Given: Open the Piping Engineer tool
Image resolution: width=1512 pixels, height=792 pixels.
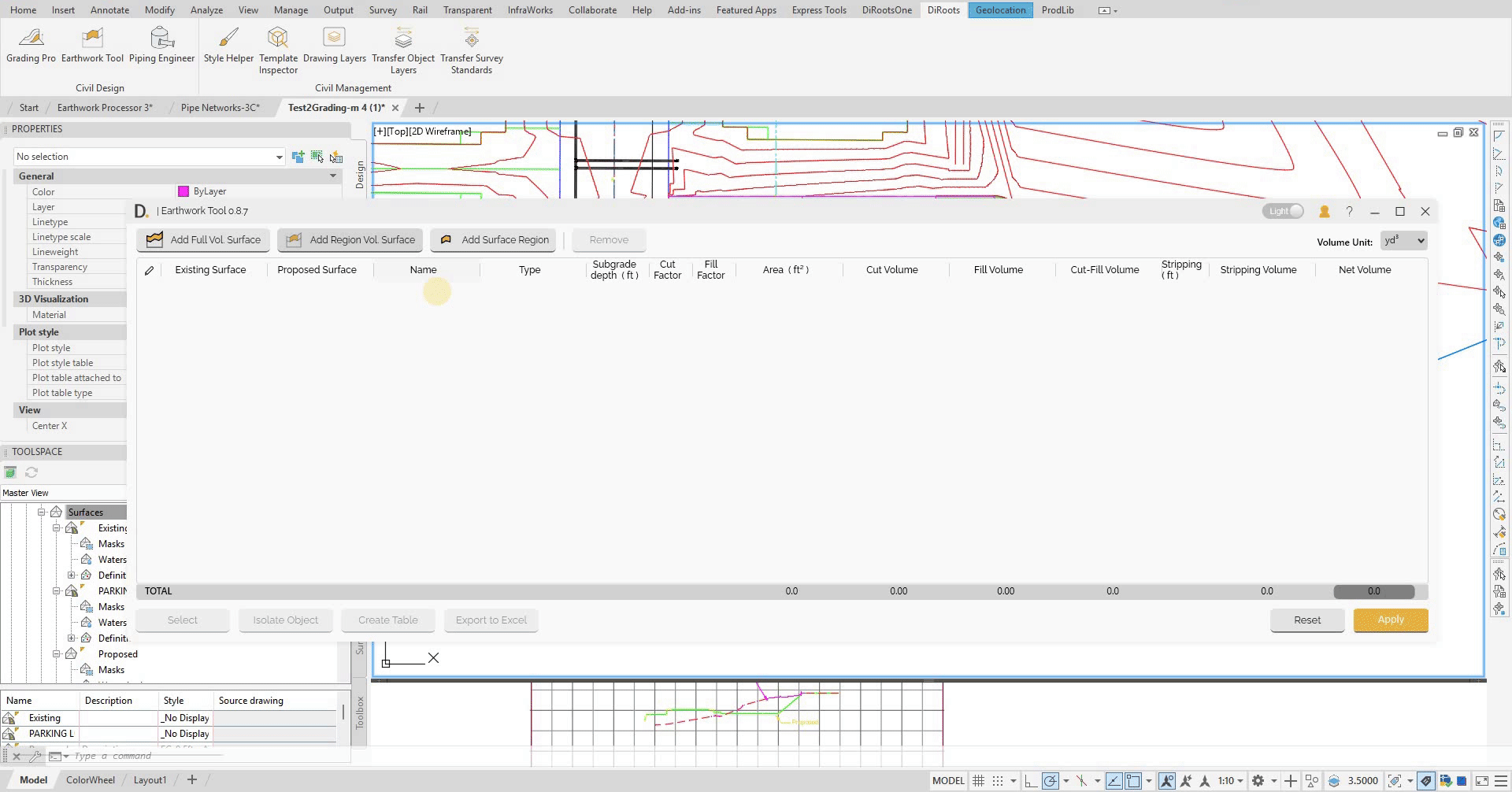Looking at the screenshot, I should pos(161,44).
